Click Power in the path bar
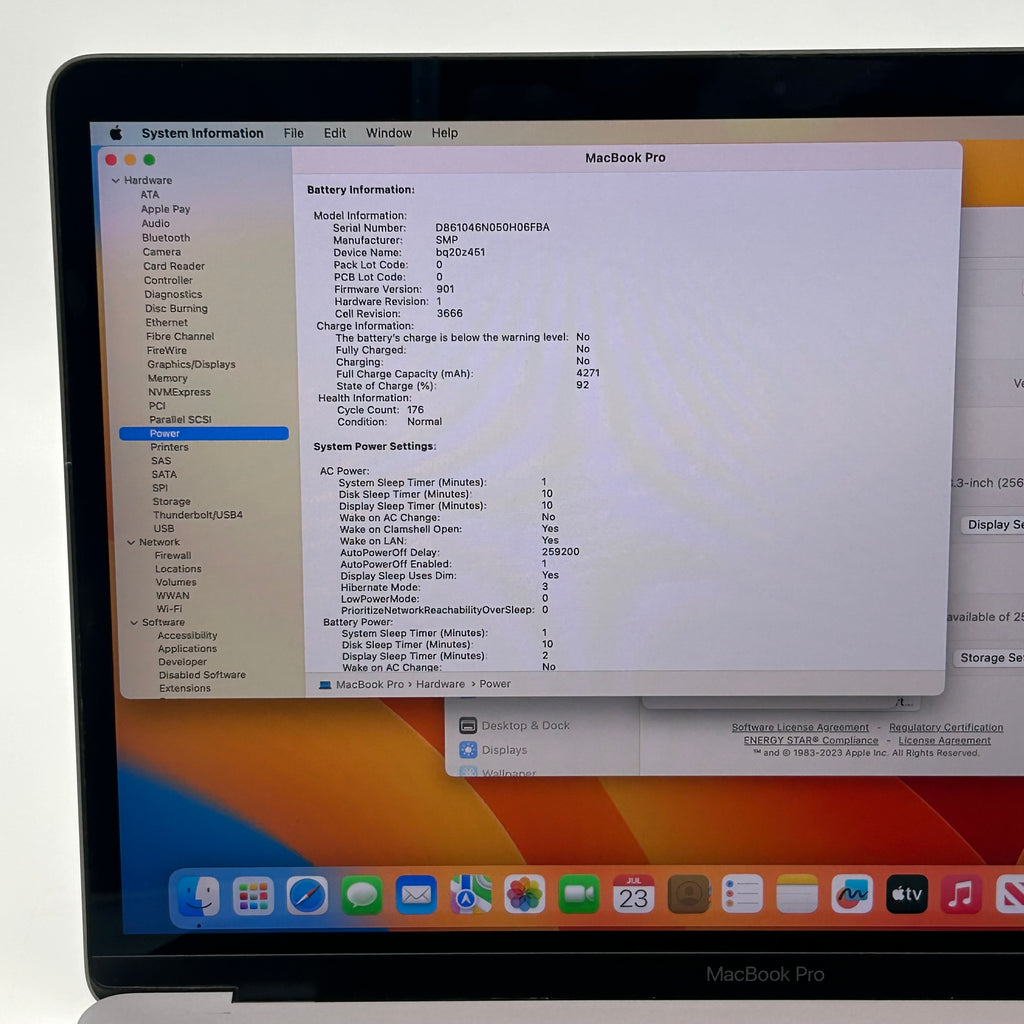Viewport: 1024px width, 1024px height. tap(495, 684)
